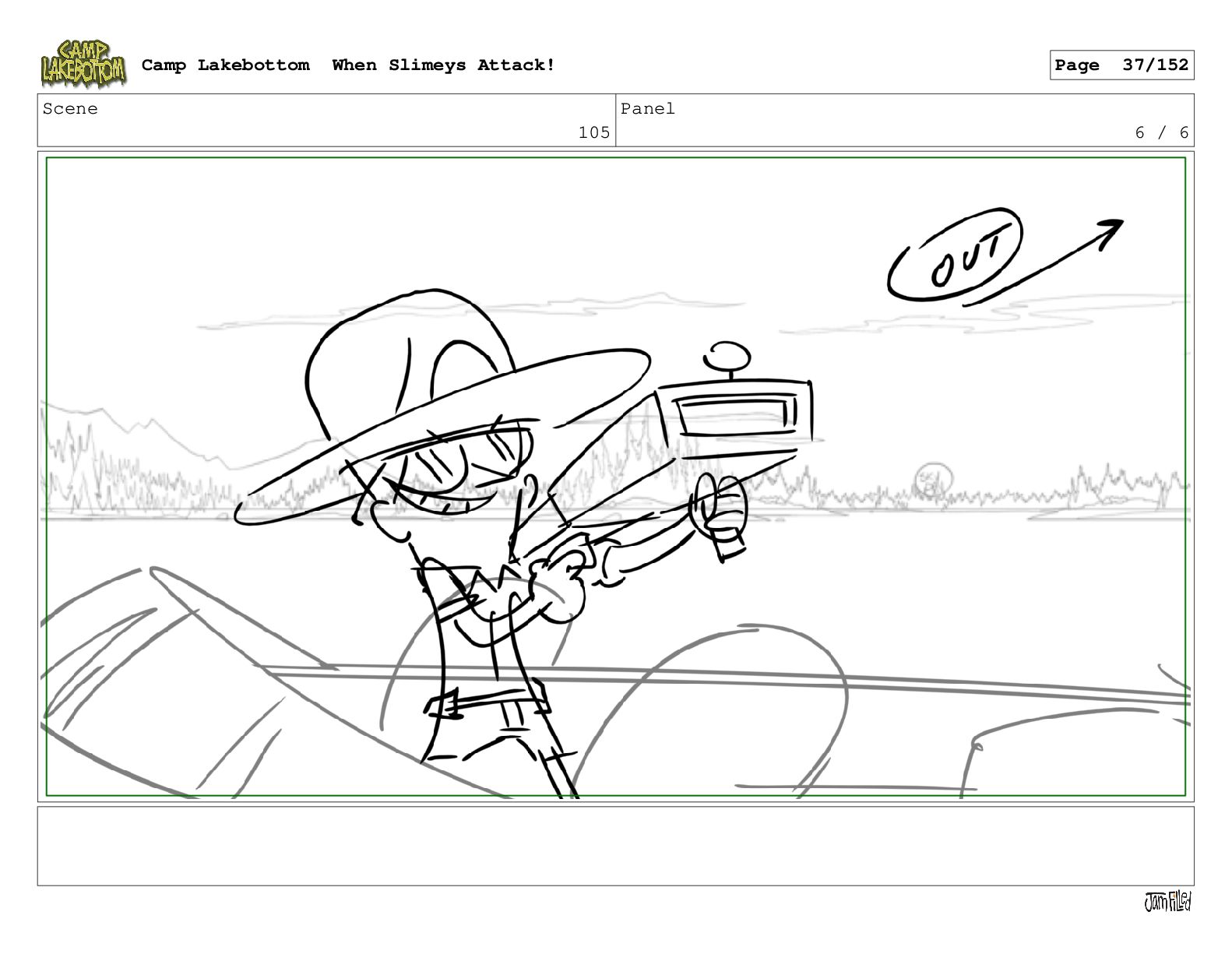
Task: Click the scene number '105'
Action: [594, 132]
